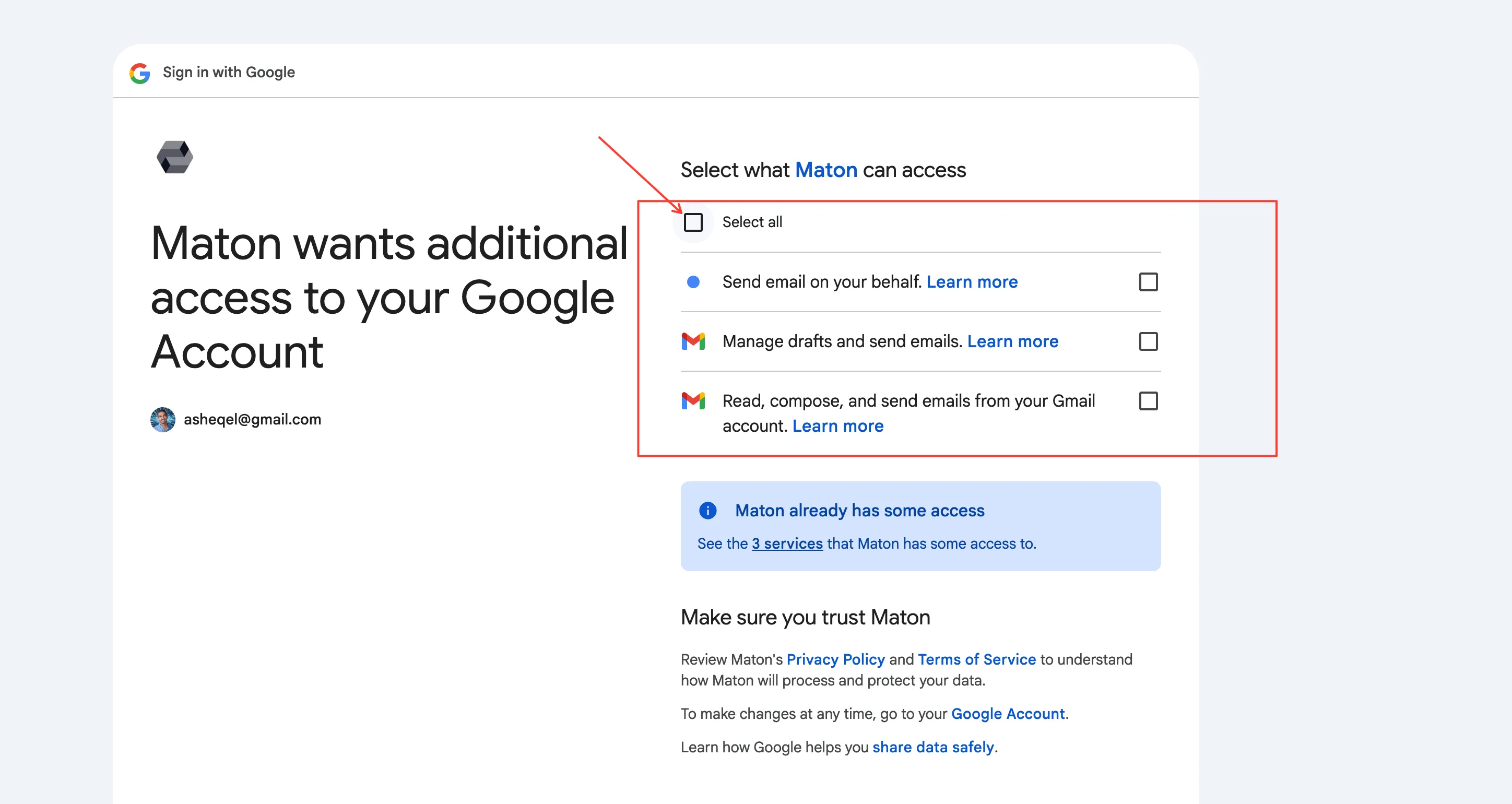Toggle Read, compose, and send emails checkbox

click(1148, 401)
